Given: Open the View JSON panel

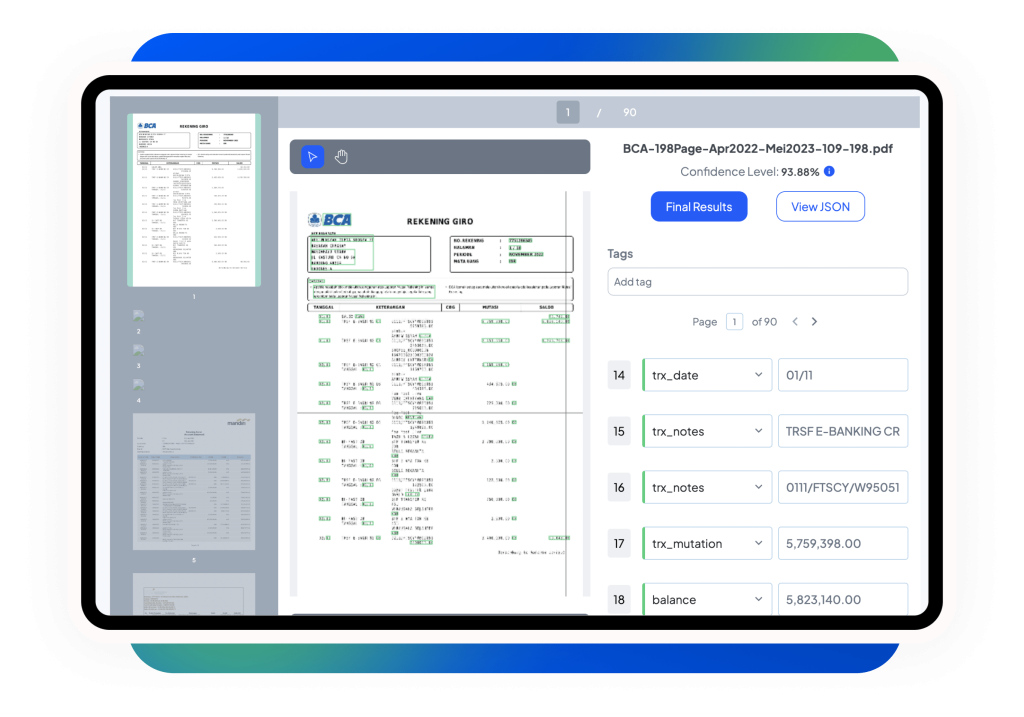Looking at the screenshot, I should 820,206.
